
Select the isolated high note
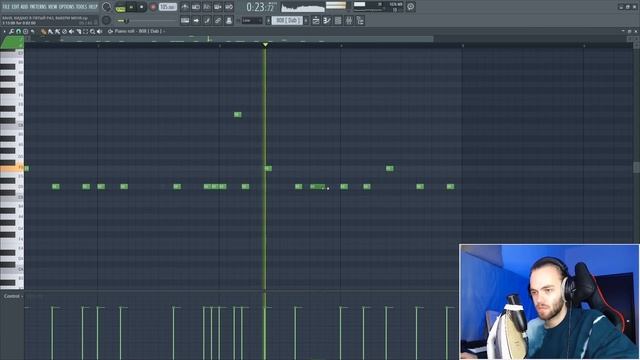[x=238, y=115]
